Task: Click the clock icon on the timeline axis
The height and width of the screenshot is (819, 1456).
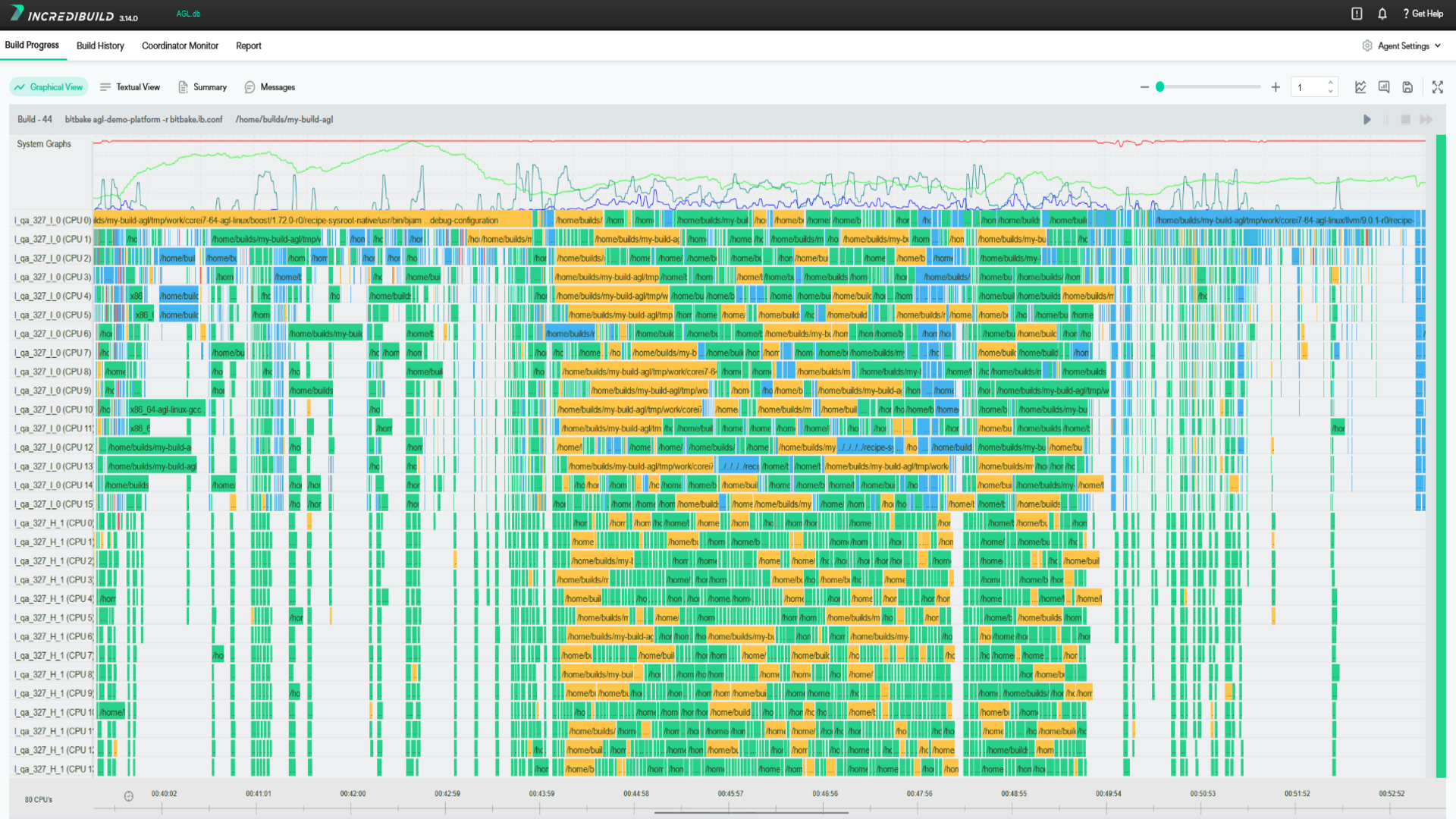Action: 129,796
